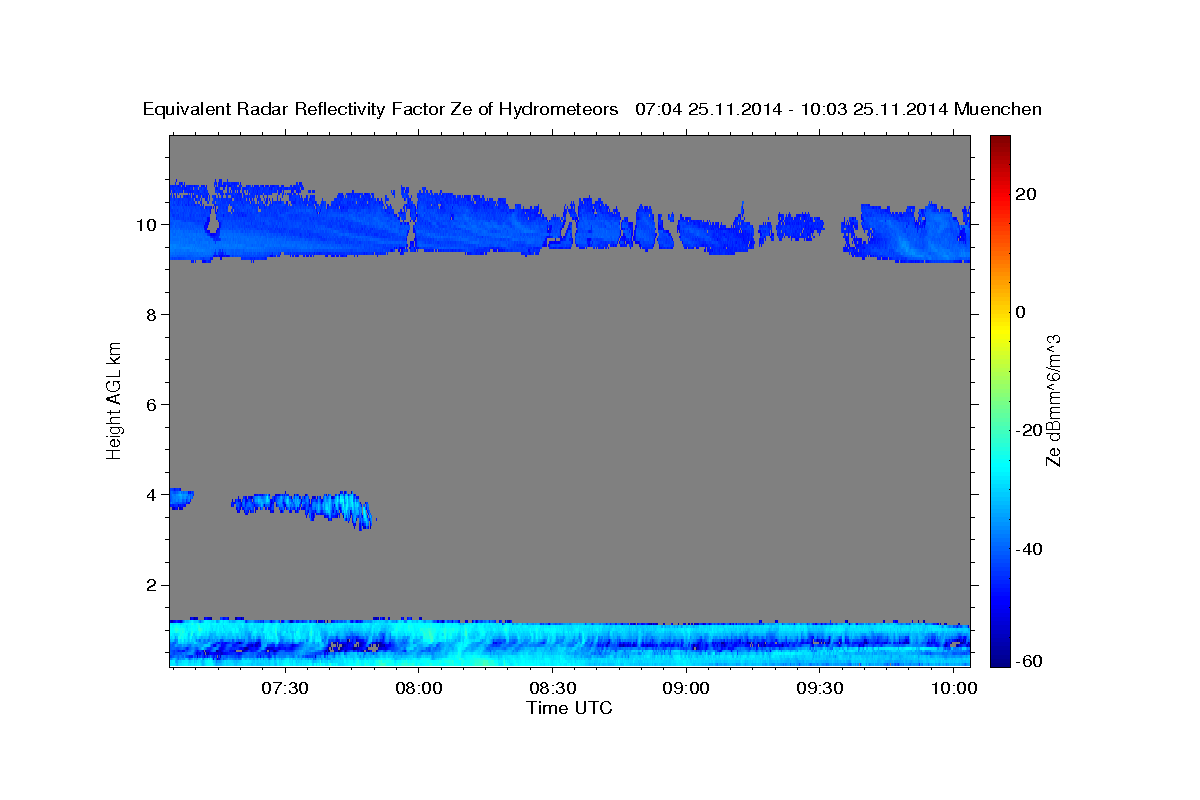Click the '08:30' time tick label
Screen dimensions: 1200x800
[552, 689]
